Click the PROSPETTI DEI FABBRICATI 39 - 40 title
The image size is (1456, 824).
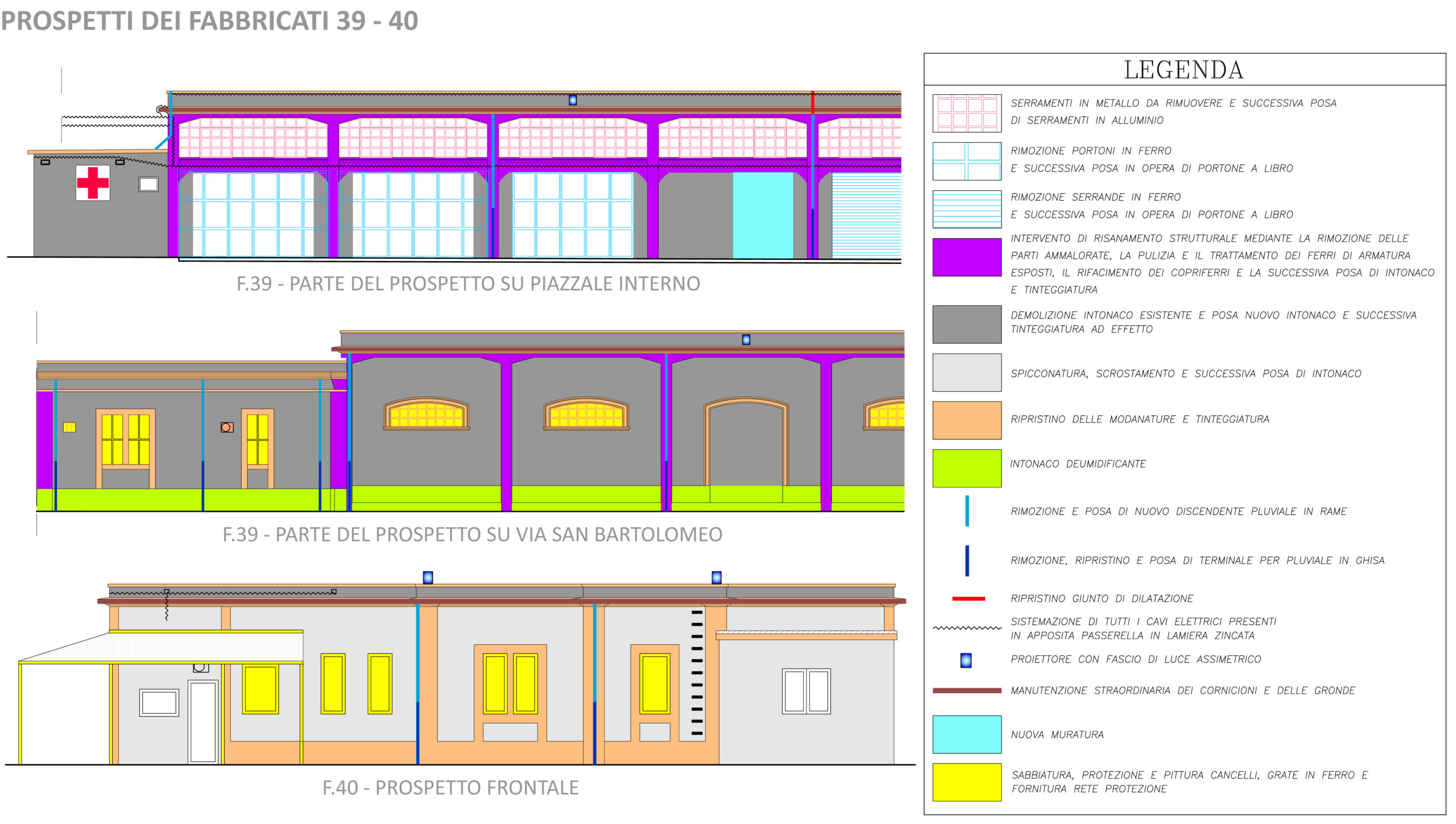(x=209, y=21)
